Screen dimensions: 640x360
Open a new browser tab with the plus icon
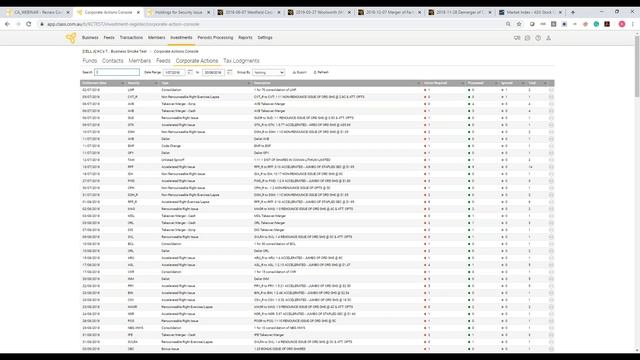[573, 12]
